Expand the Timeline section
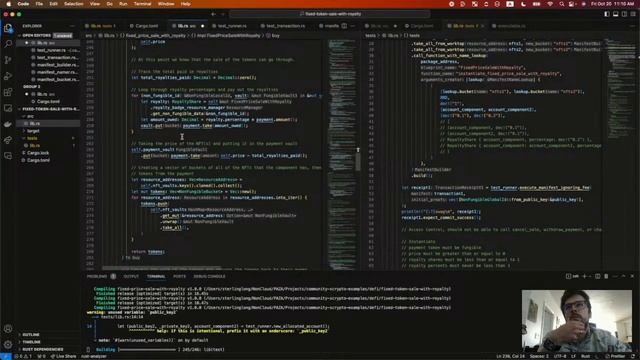 (x=31, y=342)
